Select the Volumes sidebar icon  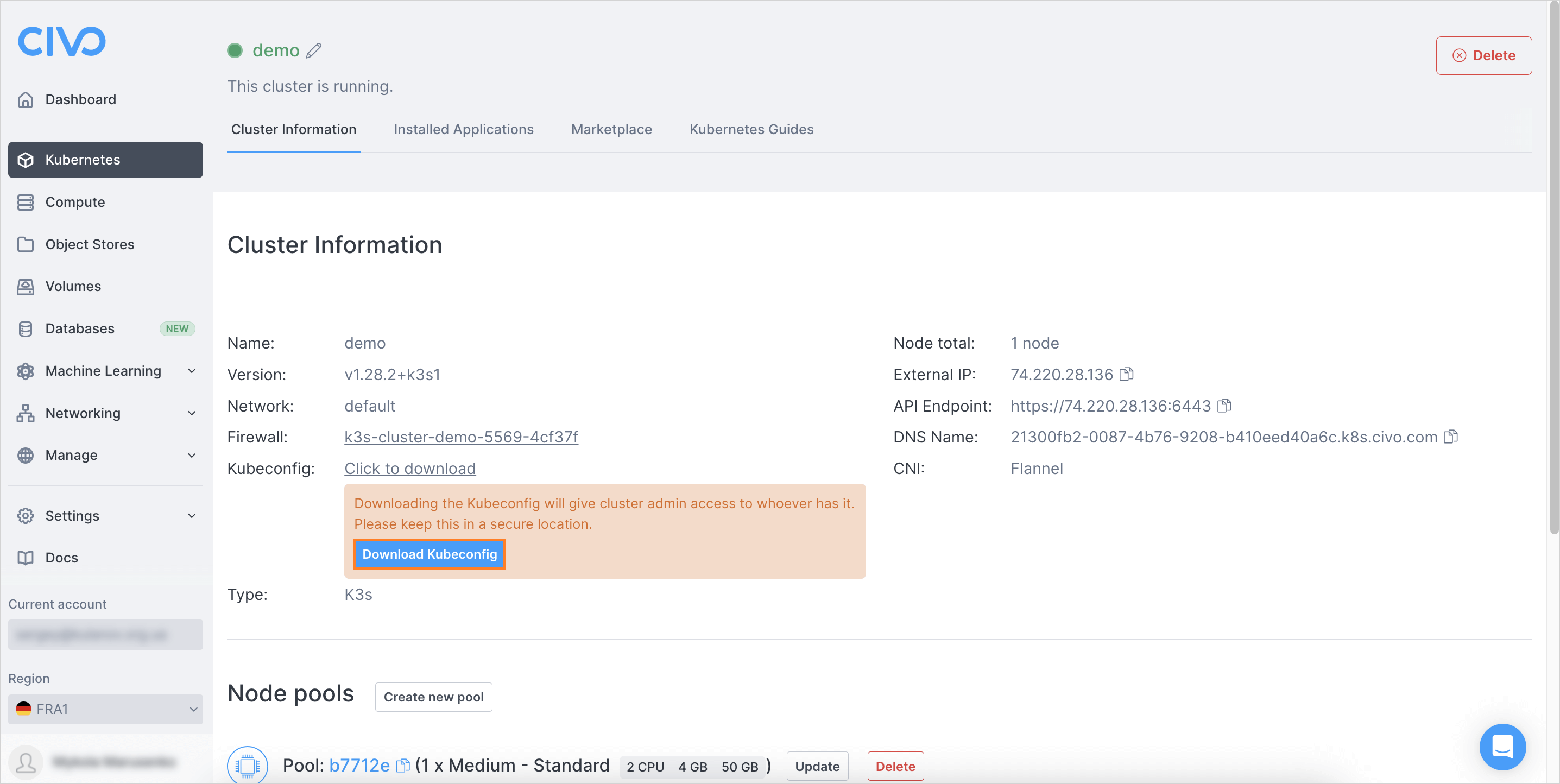pos(26,286)
